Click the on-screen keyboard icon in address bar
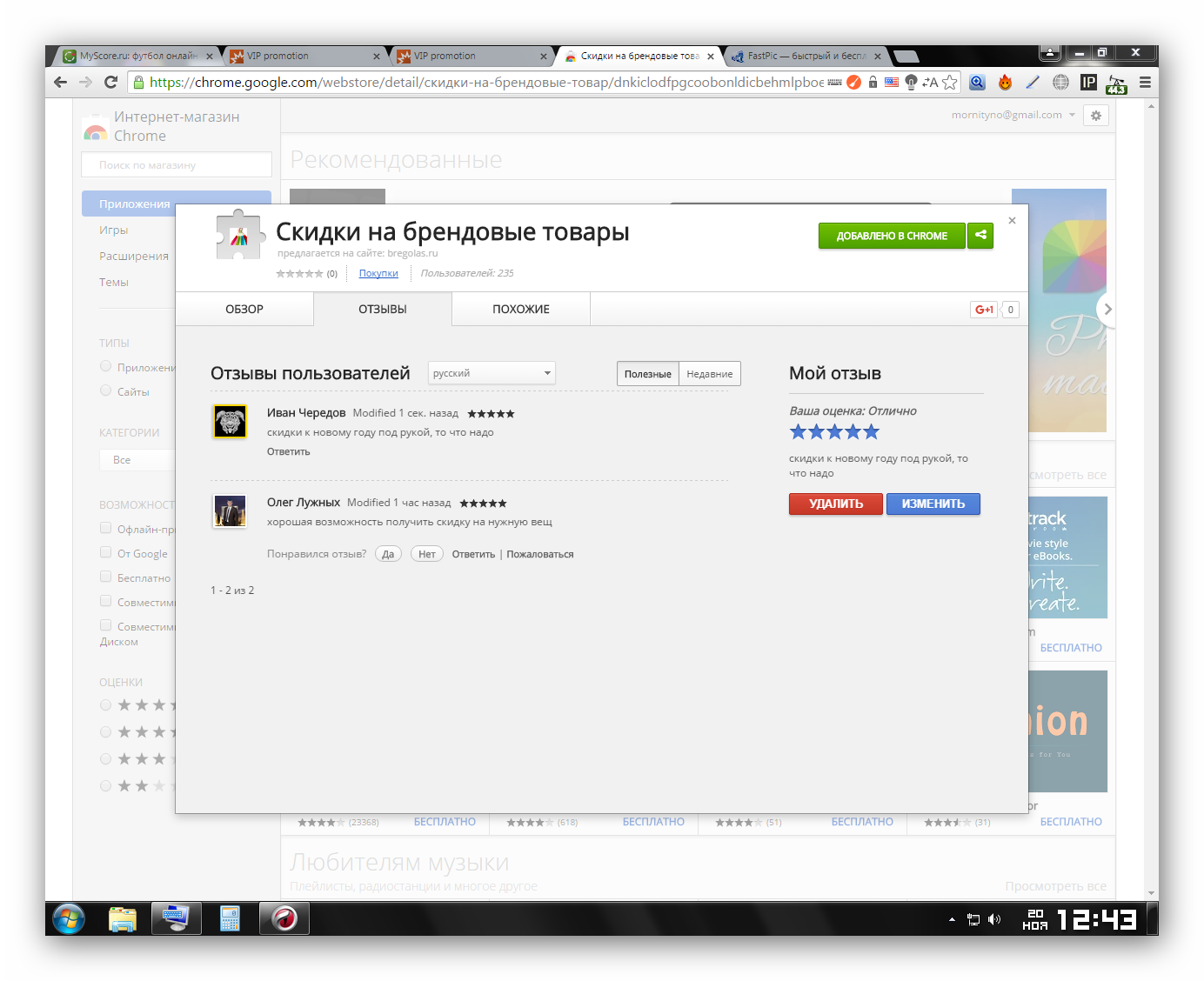This screenshot has width=1204, height=981. pos(834,82)
